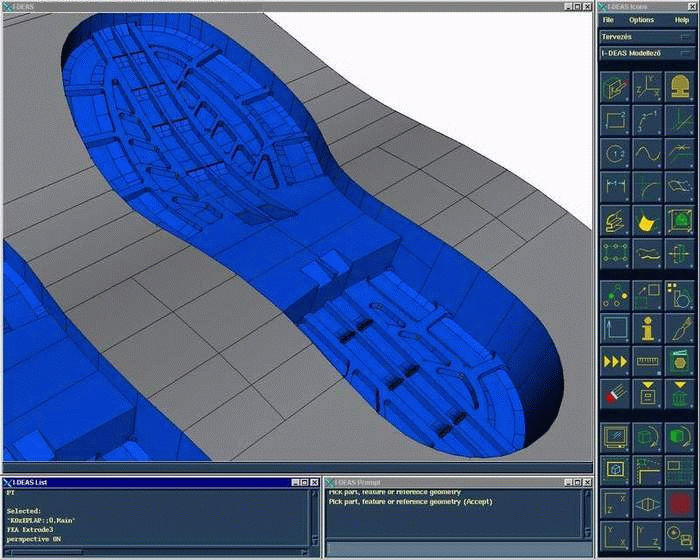Click the trim at intersection icon
This screenshot has height=560, width=700.
click(679, 154)
